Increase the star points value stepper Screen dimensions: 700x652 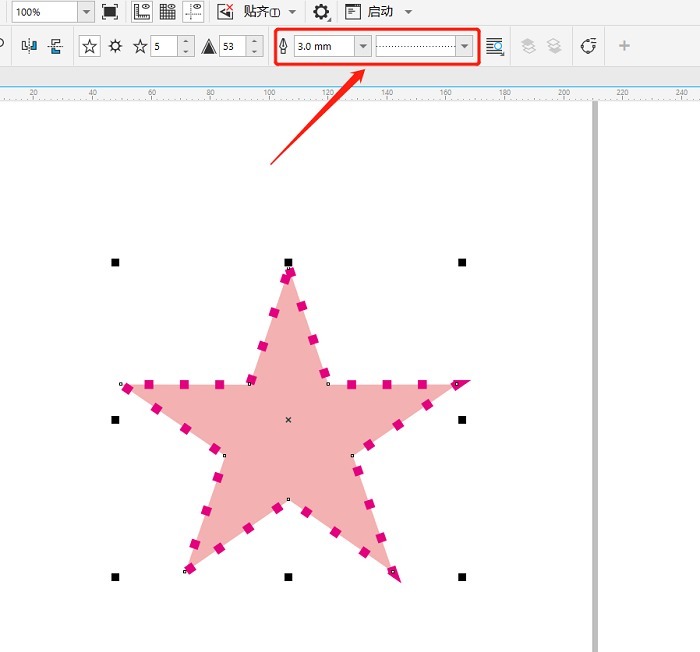[x=186, y=41]
